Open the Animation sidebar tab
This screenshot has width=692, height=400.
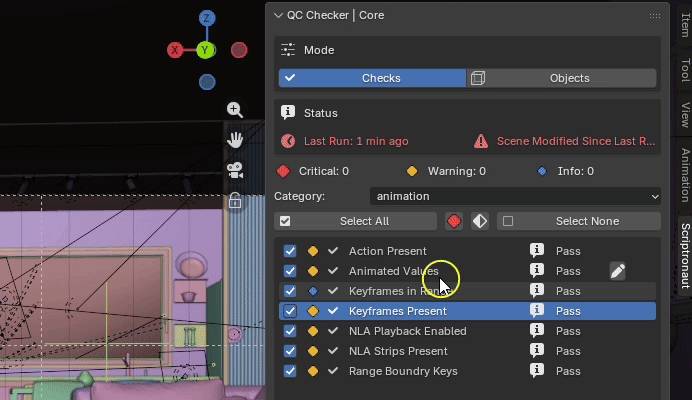click(x=685, y=175)
